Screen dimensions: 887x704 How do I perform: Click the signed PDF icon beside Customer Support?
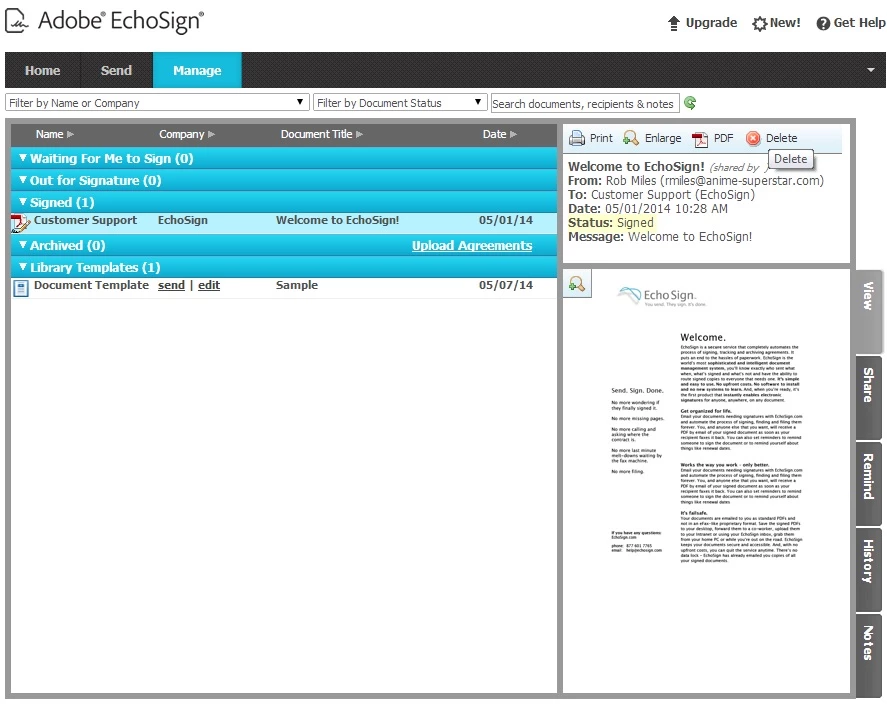20,223
